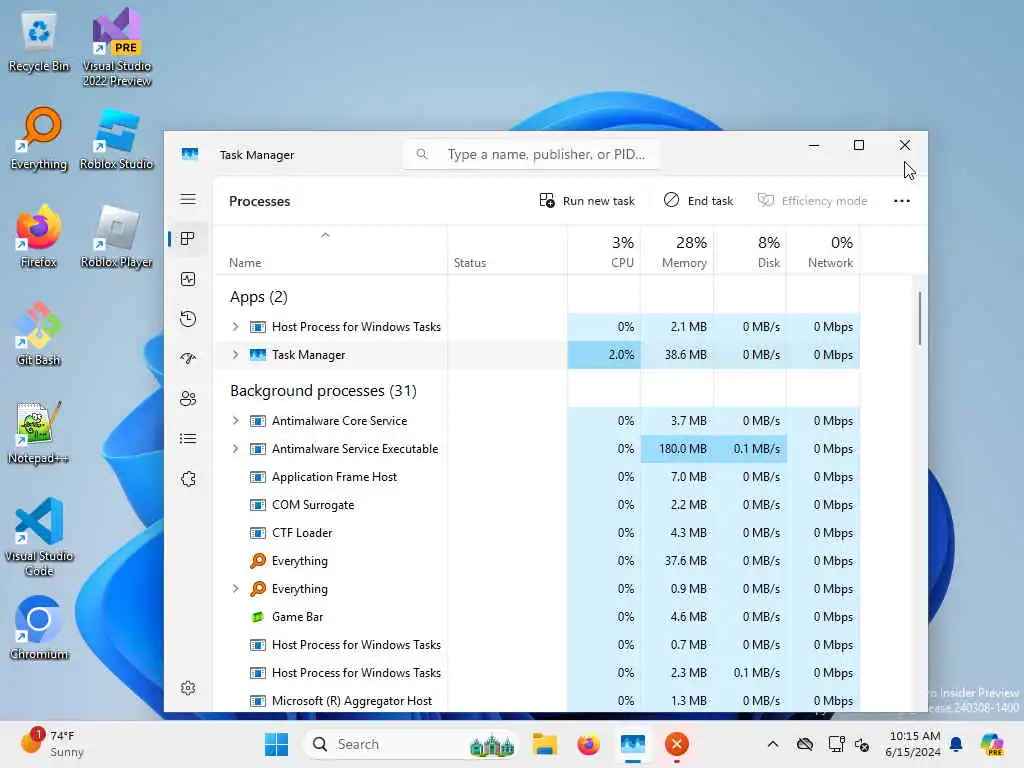Click the process list vertical scrollbar
Screen dimensions: 1024x768
[920, 319]
